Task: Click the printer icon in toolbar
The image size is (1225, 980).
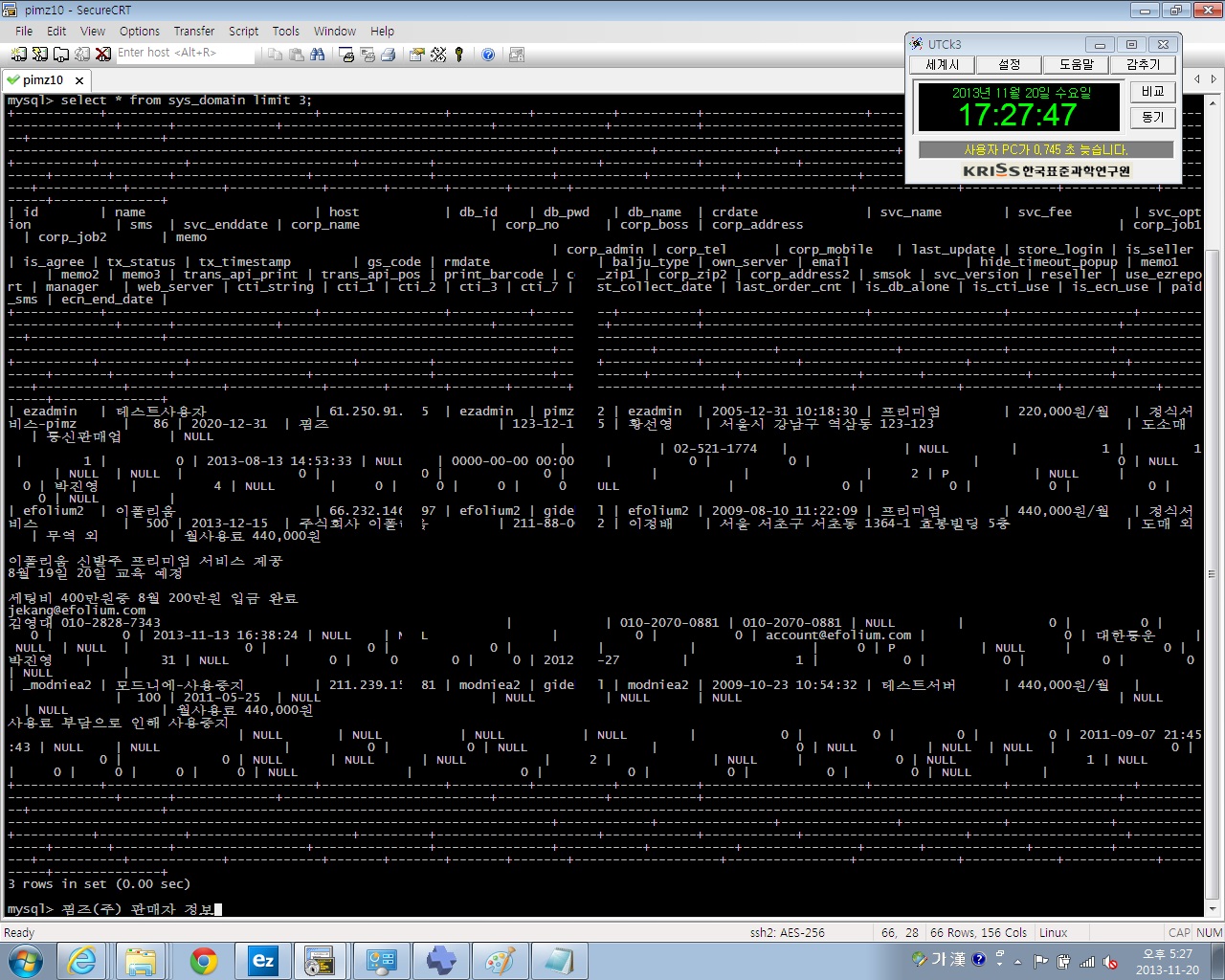Action: tap(389, 55)
